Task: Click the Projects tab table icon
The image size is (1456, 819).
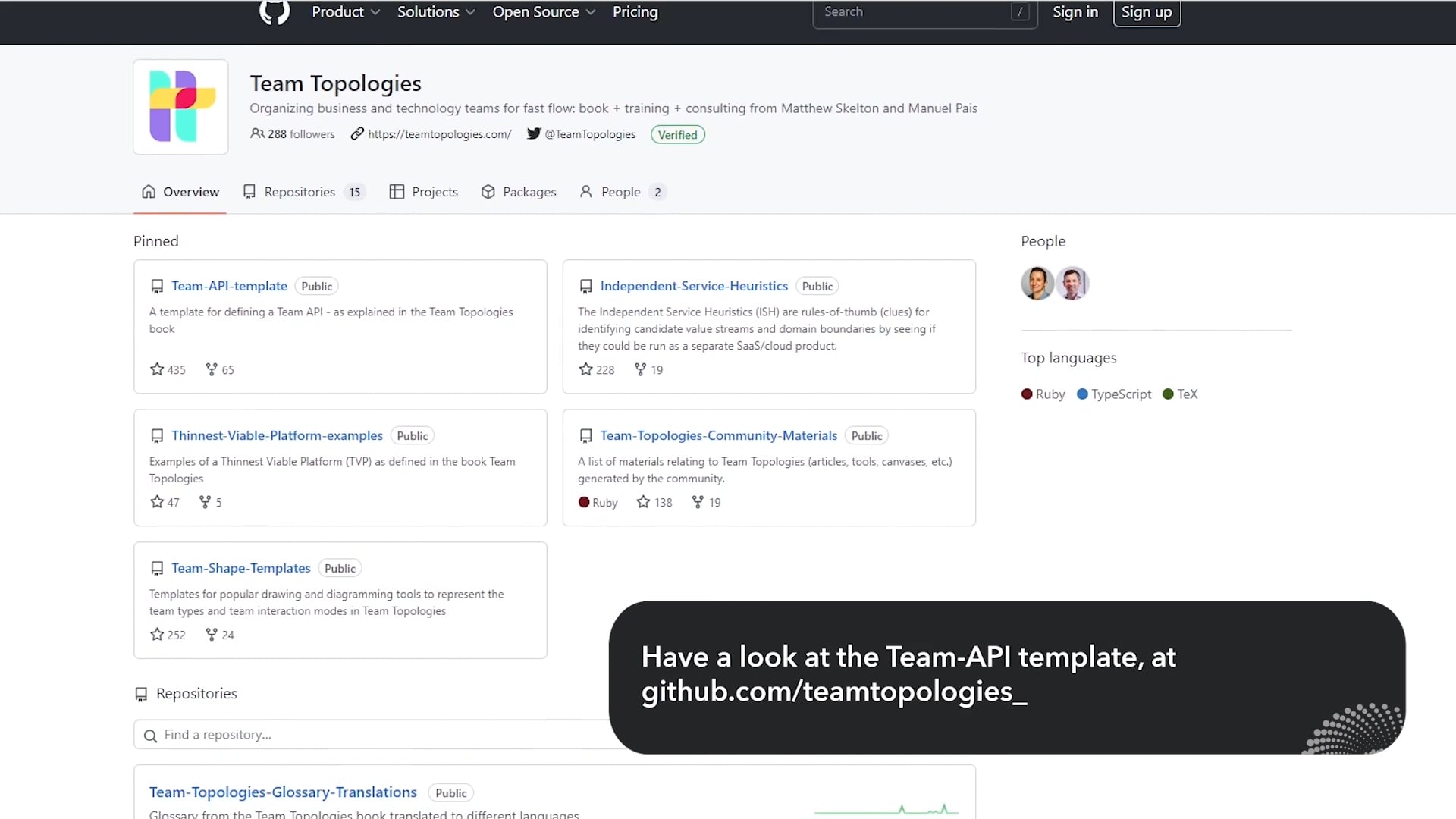Action: pyautogui.click(x=397, y=191)
